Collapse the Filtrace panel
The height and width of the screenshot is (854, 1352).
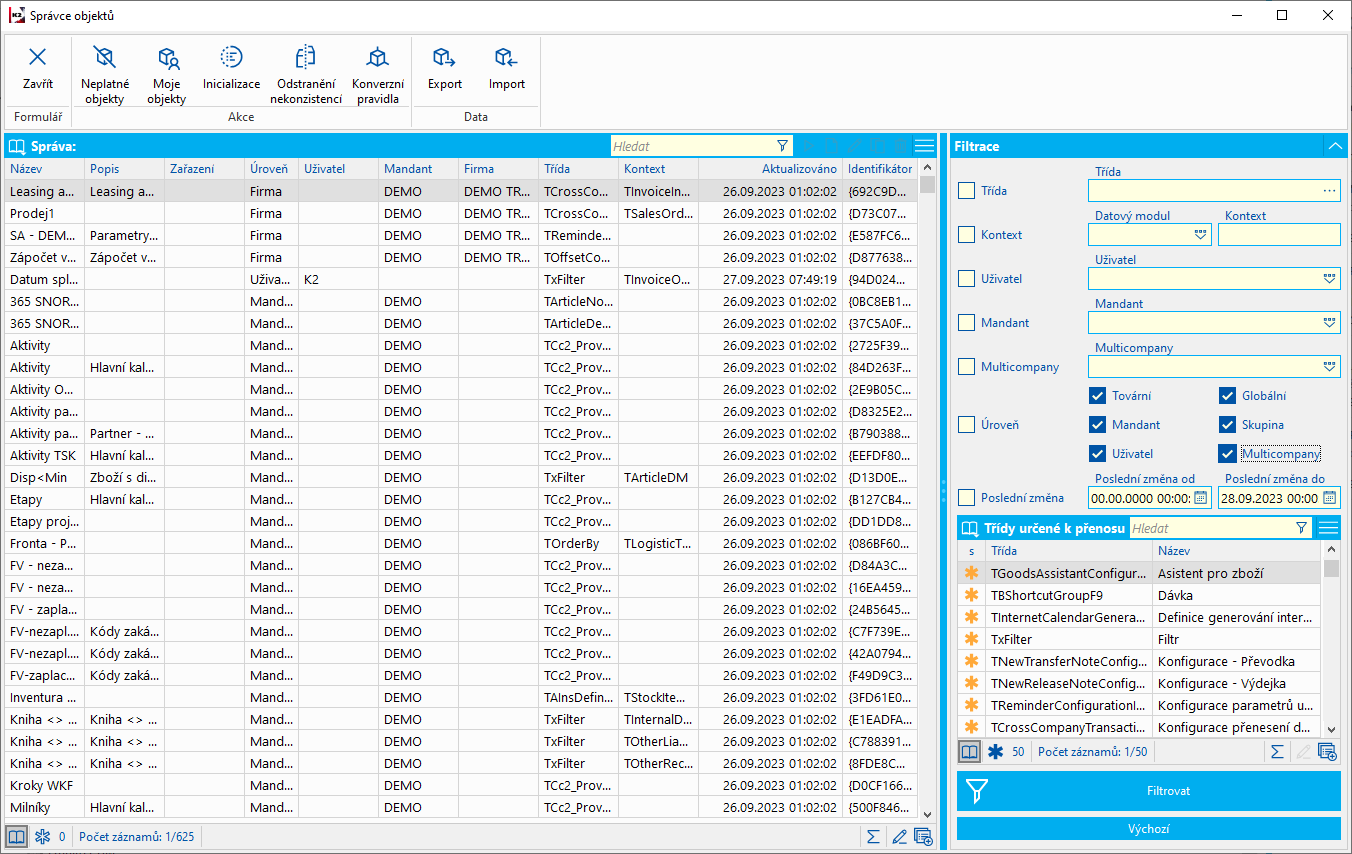[1334, 146]
